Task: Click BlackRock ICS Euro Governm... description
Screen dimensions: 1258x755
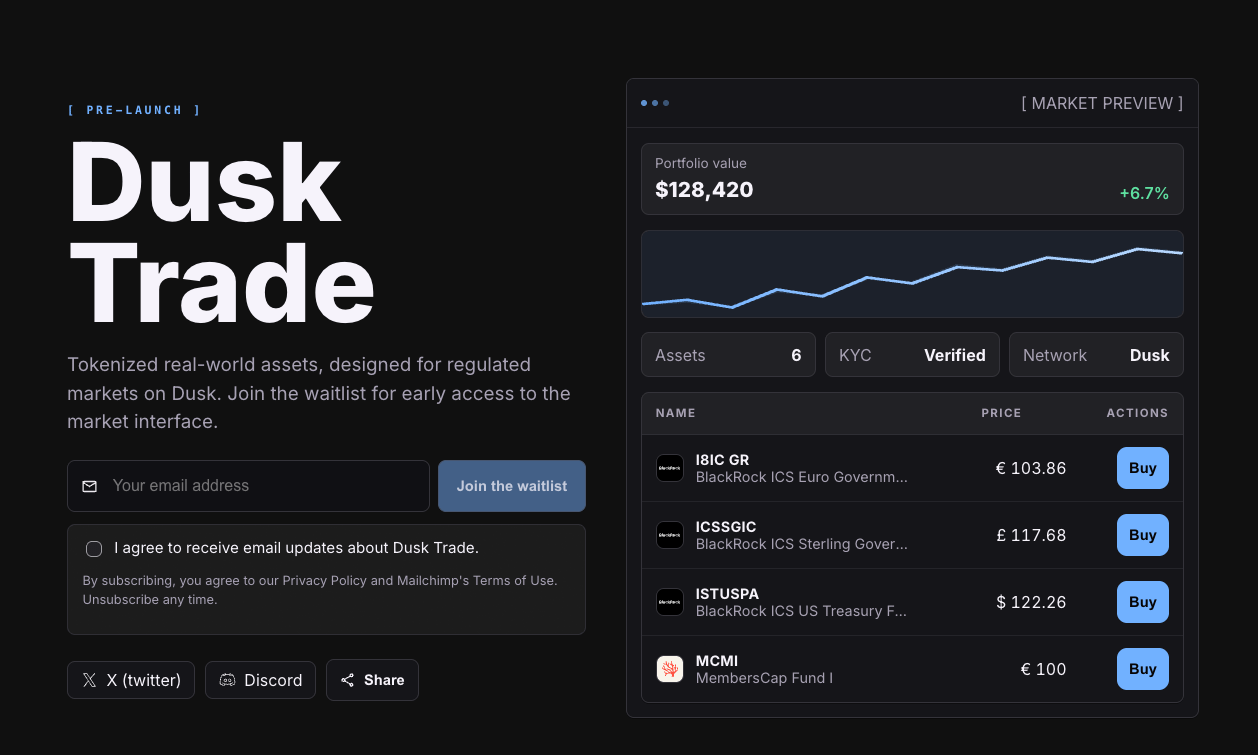Action: click(x=802, y=477)
